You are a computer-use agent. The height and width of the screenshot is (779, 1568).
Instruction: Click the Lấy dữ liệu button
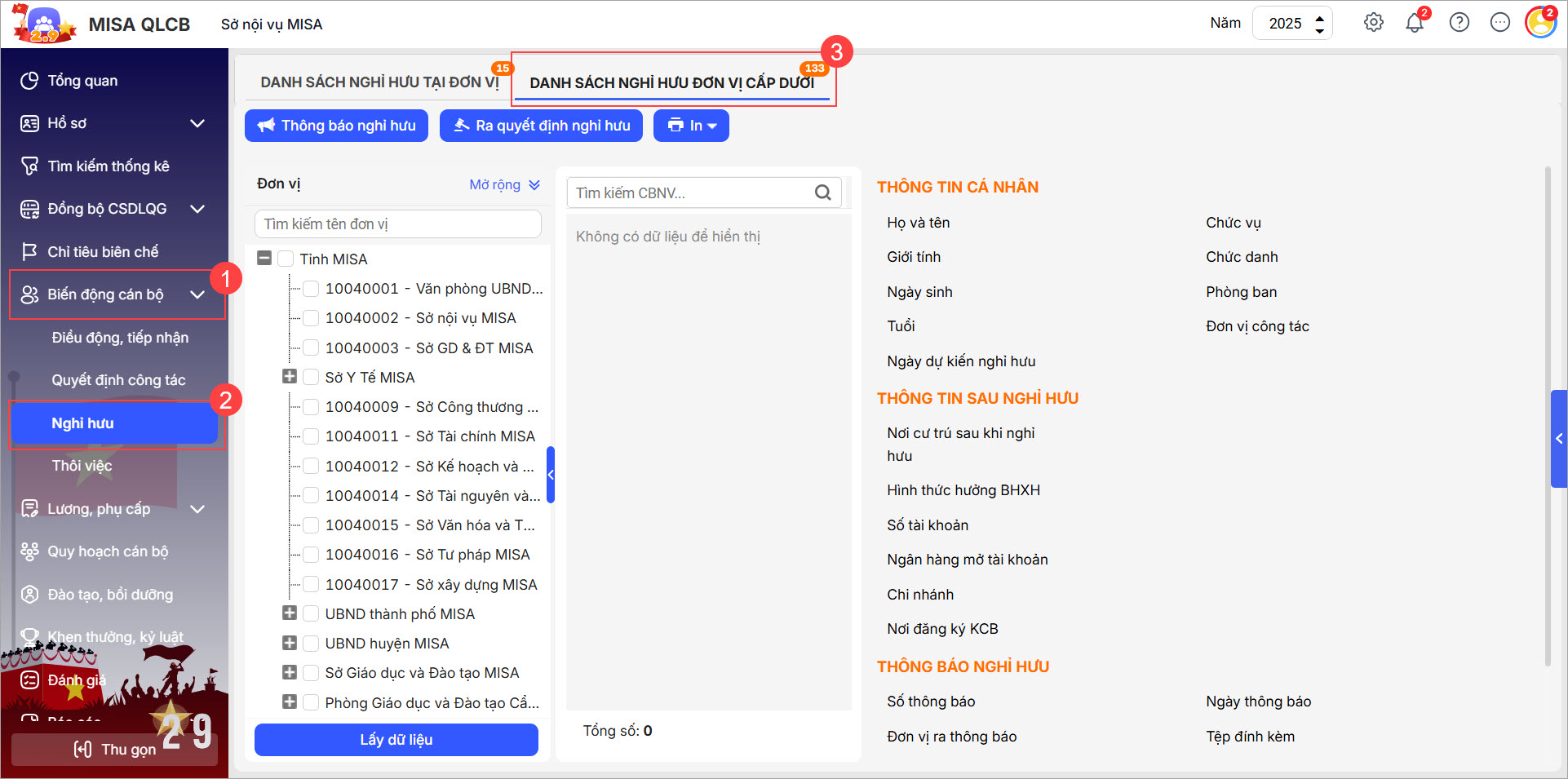(x=396, y=740)
